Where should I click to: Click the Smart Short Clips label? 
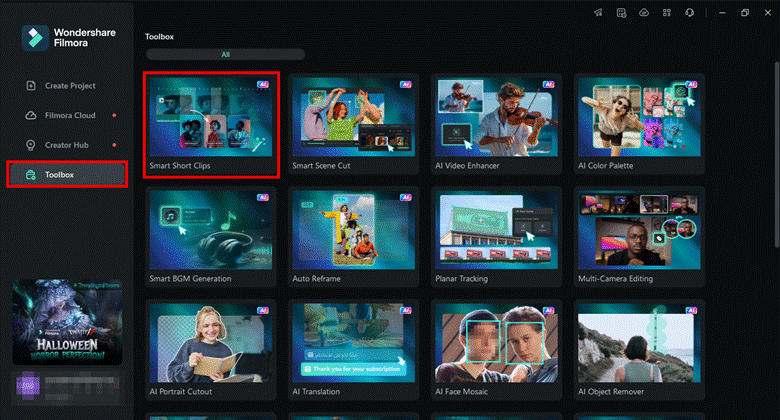pos(180,166)
